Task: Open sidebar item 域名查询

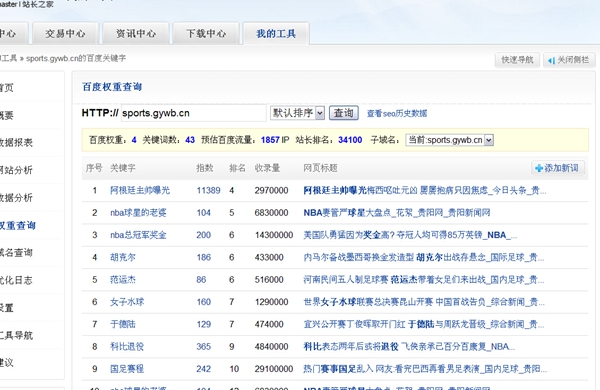Action: pos(16,253)
